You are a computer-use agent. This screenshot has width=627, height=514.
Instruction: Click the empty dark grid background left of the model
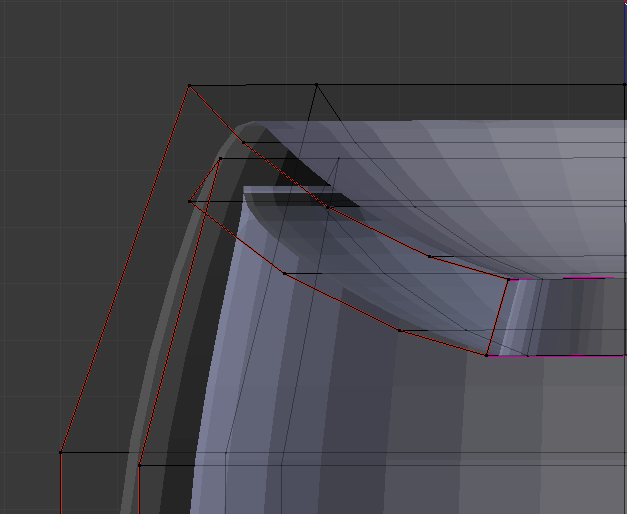pos(60,200)
